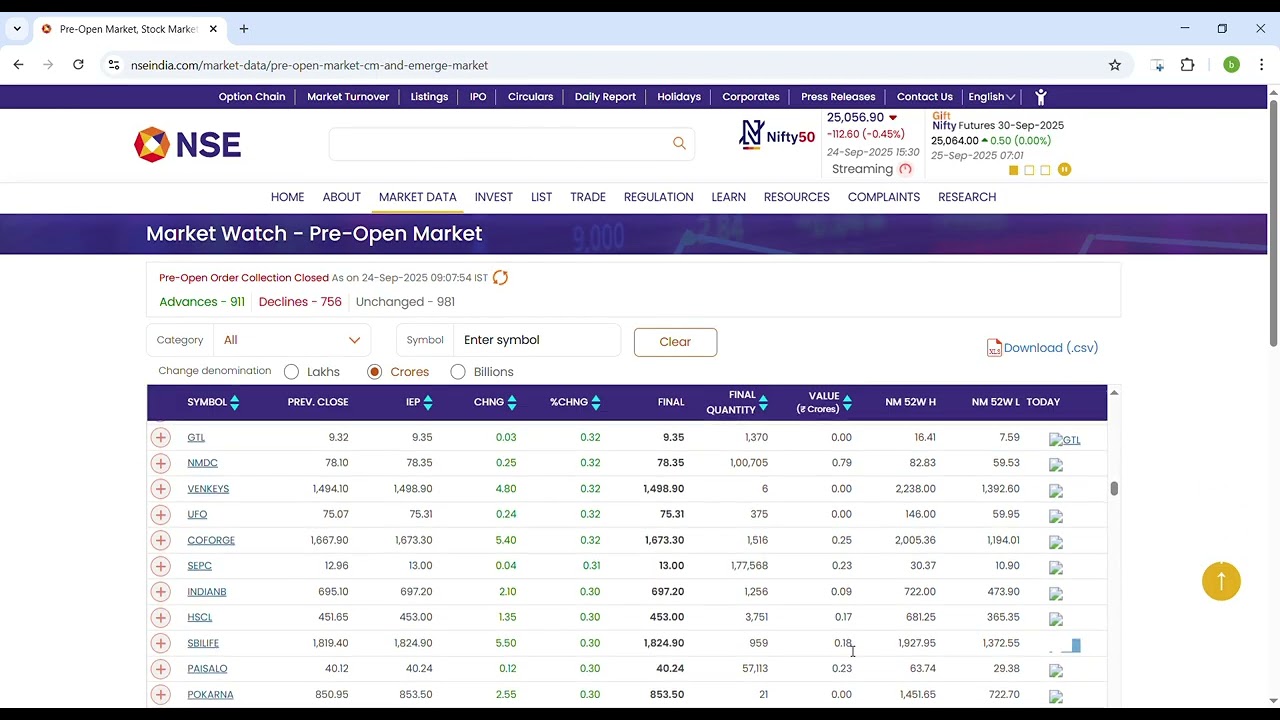Select Crores denomination
Viewport: 1280px width, 720px height.
click(x=374, y=372)
